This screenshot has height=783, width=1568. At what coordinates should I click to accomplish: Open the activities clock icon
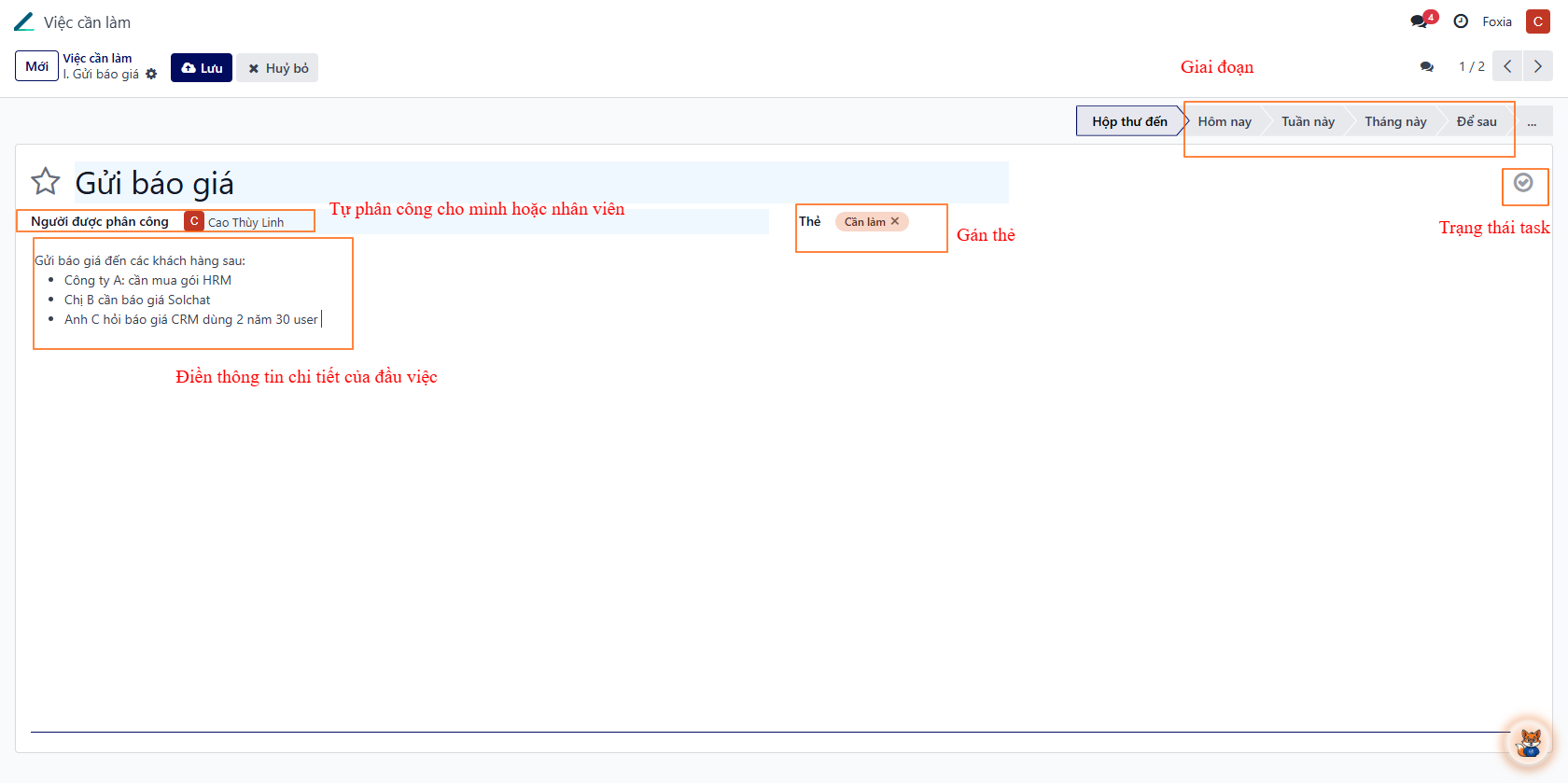point(1461,21)
